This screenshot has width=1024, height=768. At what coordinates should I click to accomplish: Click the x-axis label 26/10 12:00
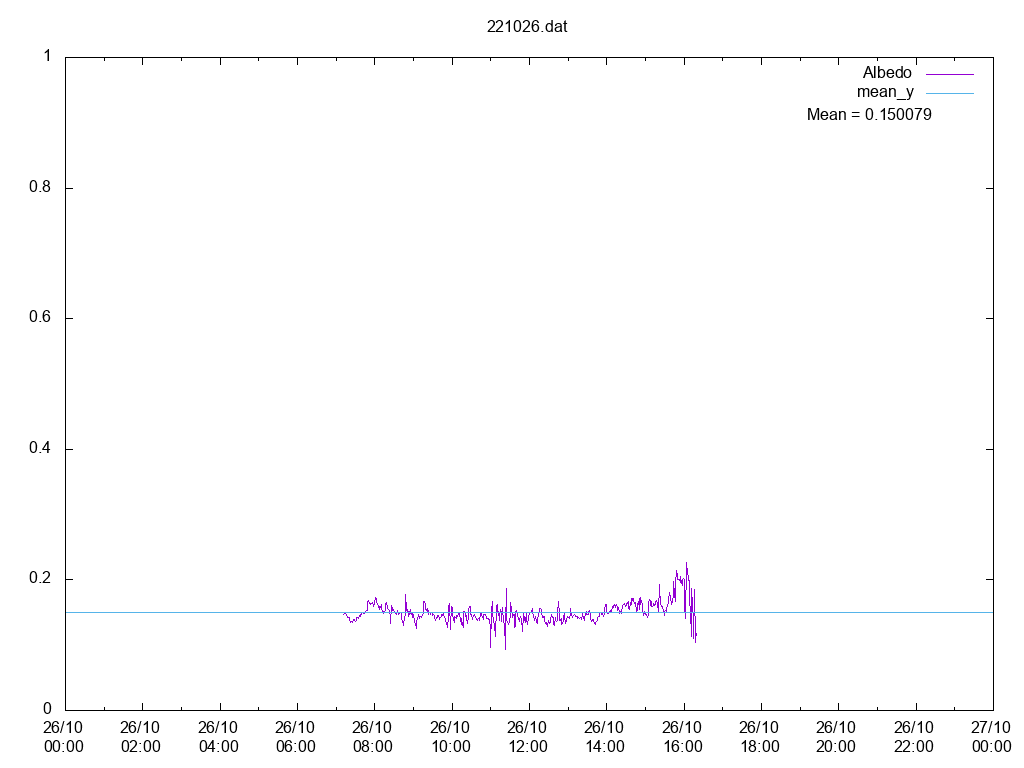[x=527, y=737]
